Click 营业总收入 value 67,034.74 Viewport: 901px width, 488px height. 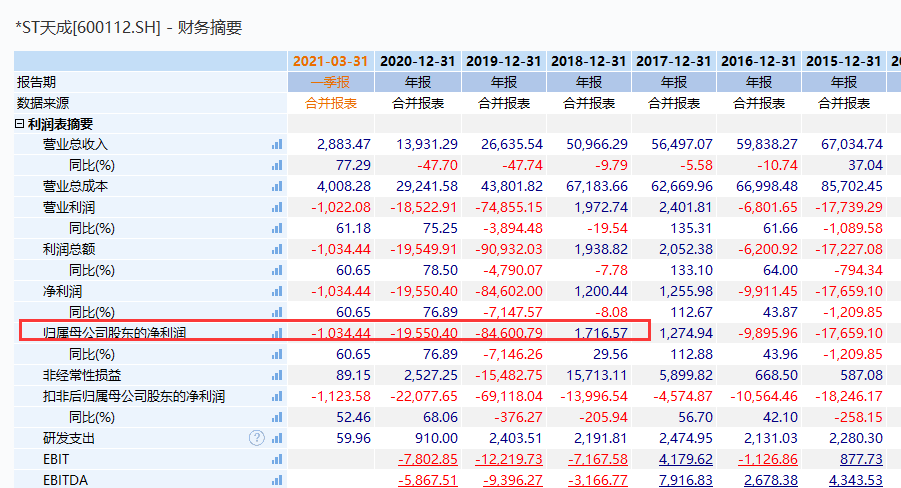click(852, 144)
